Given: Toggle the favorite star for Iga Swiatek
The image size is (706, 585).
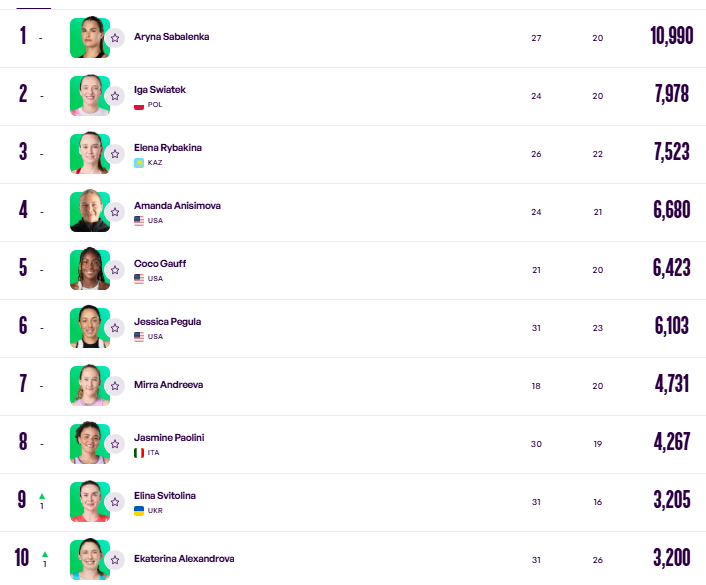Looking at the screenshot, I should pyautogui.click(x=115, y=96).
